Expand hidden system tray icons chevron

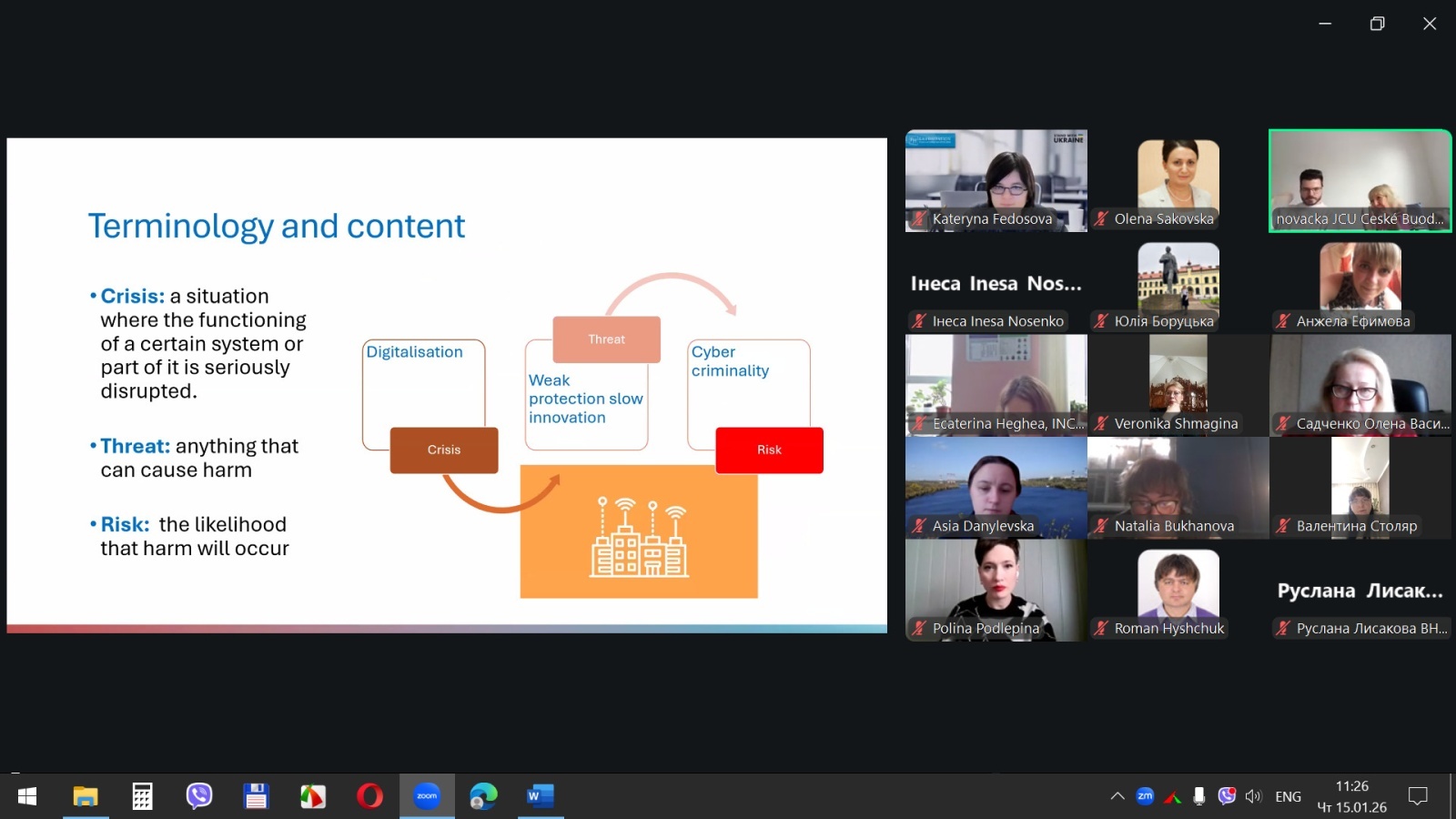pyautogui.click(x=1117, y=796)
